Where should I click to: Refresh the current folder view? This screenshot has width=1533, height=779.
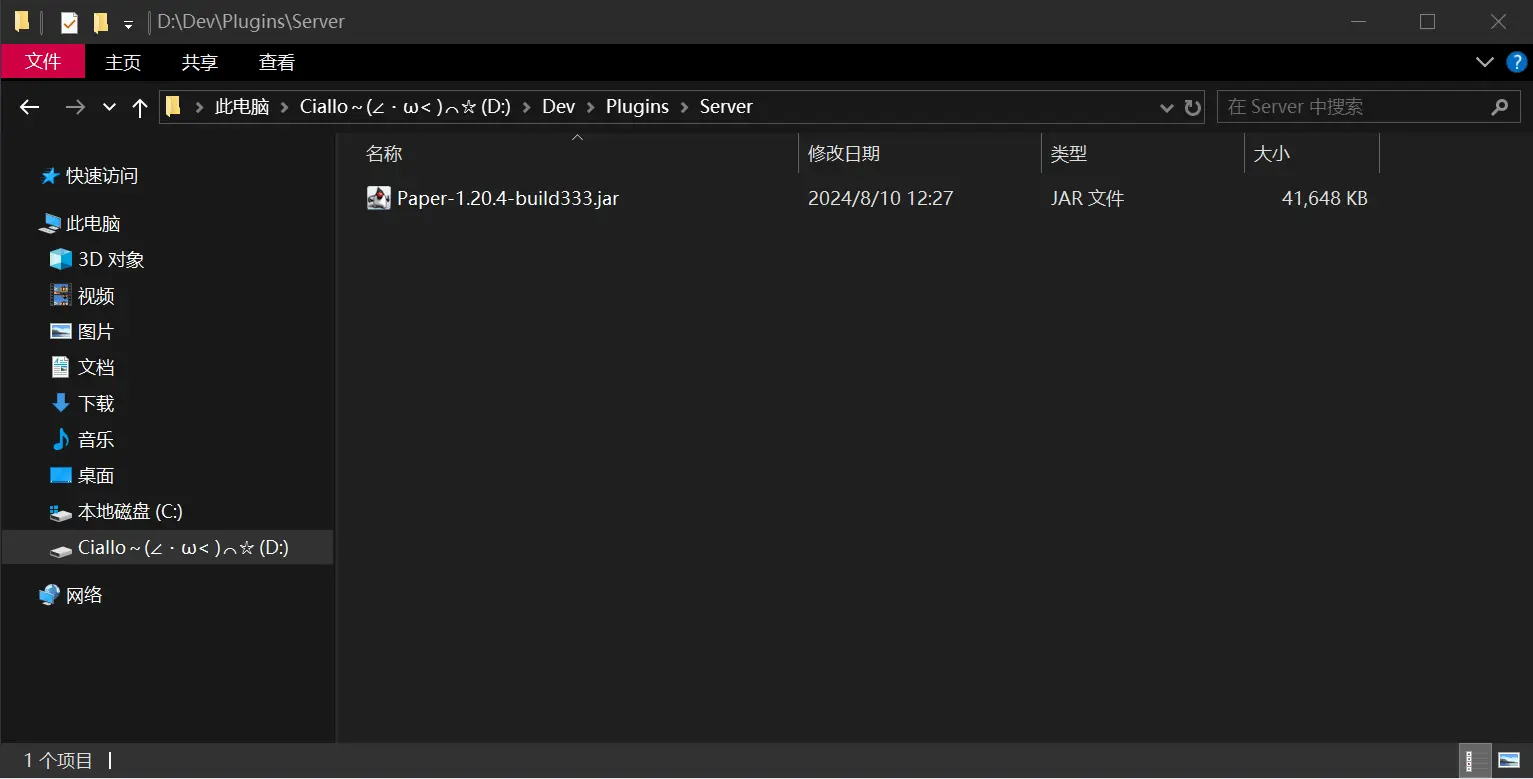tap(1192, 107)
